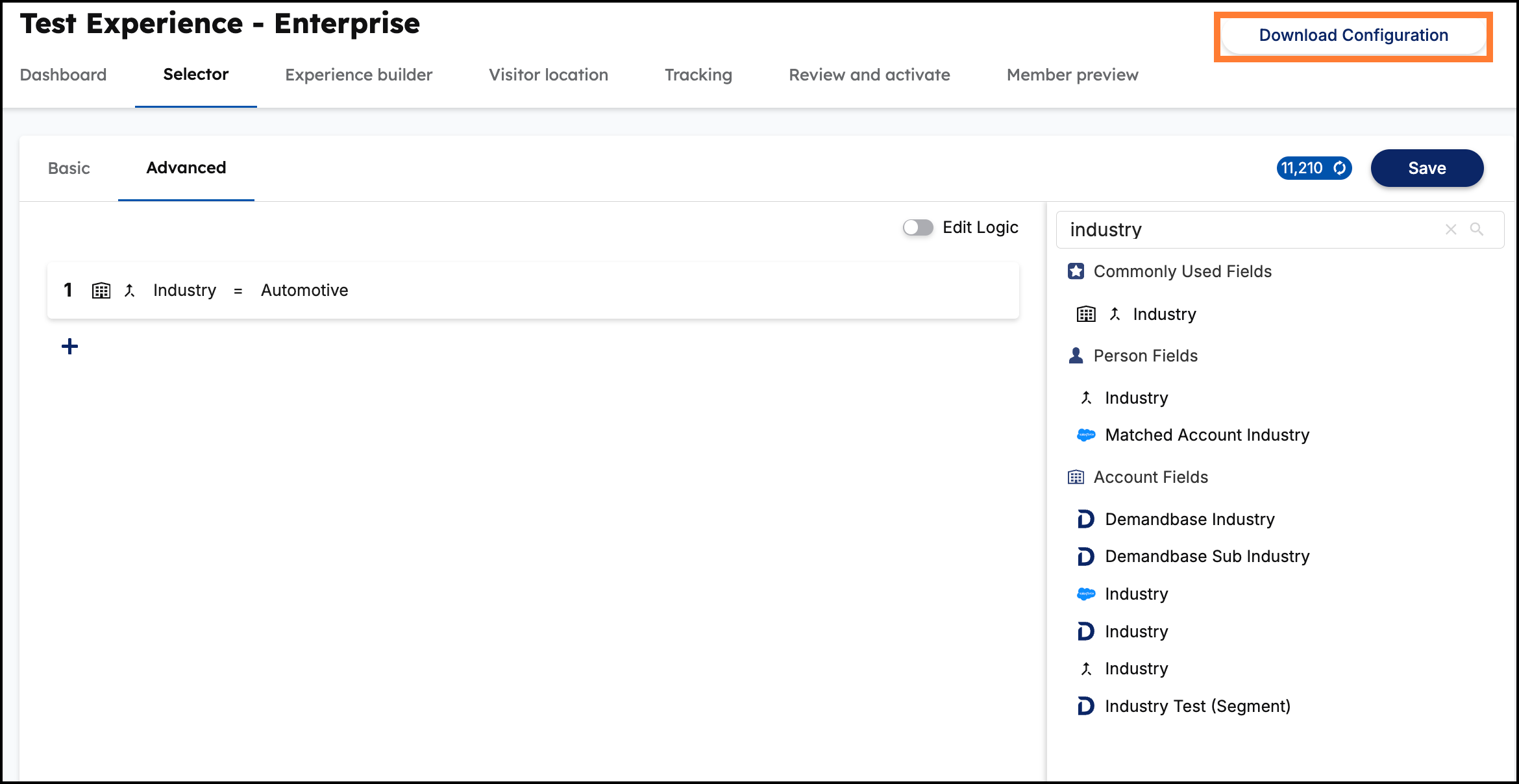
Task: Open the Tracking tab
Action: tap(698, 75)
